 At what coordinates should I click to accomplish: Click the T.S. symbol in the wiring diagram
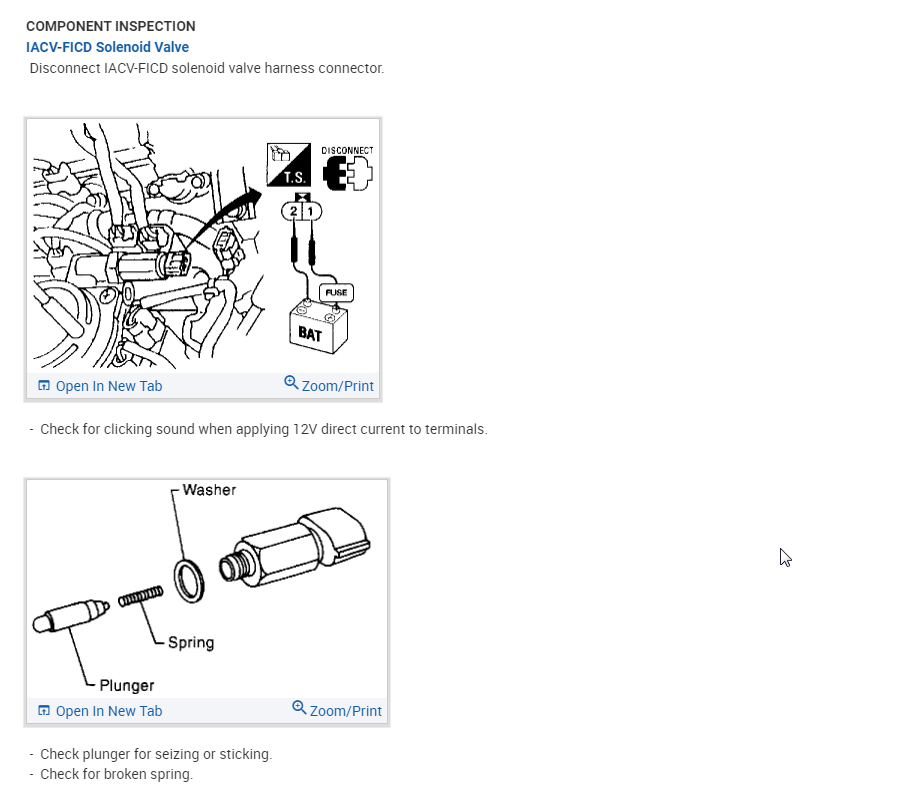[289, 165]
